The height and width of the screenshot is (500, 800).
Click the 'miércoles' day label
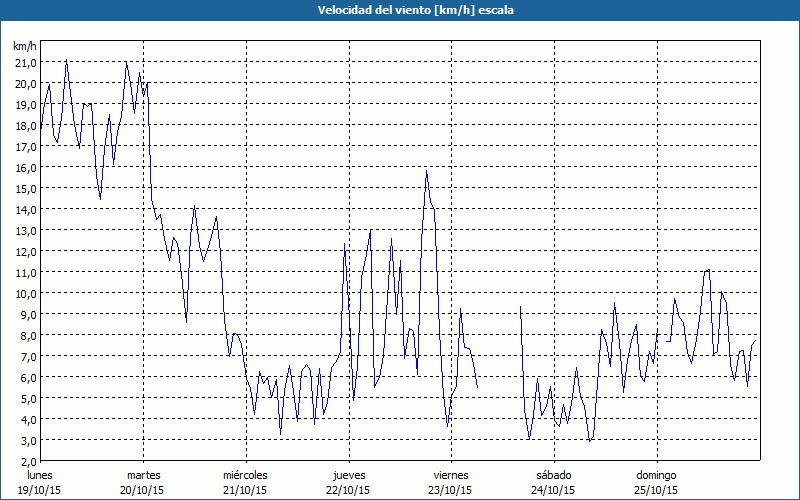[245, 474]
